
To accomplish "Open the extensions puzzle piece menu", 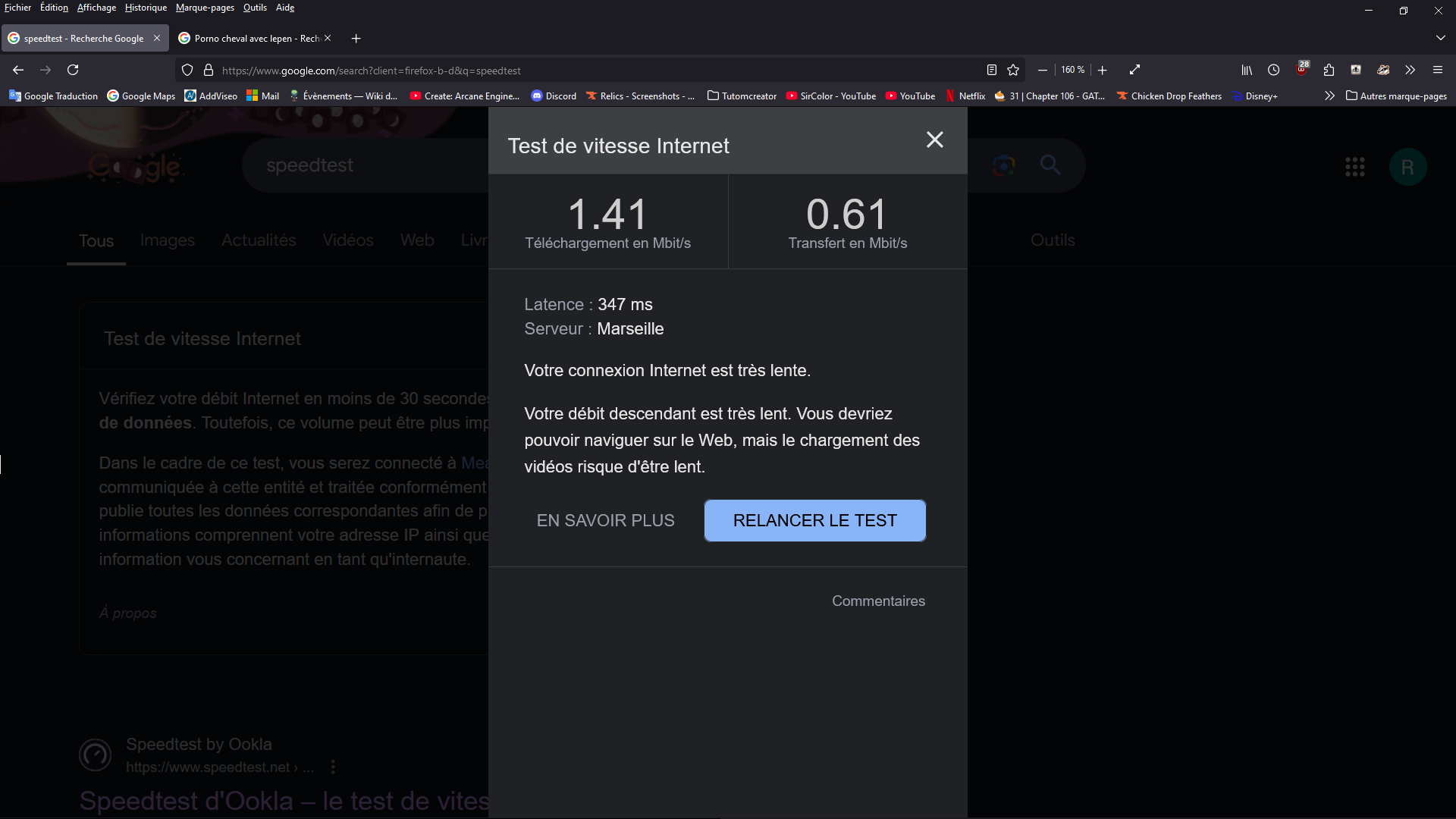I will click(x=1329, y=70).
